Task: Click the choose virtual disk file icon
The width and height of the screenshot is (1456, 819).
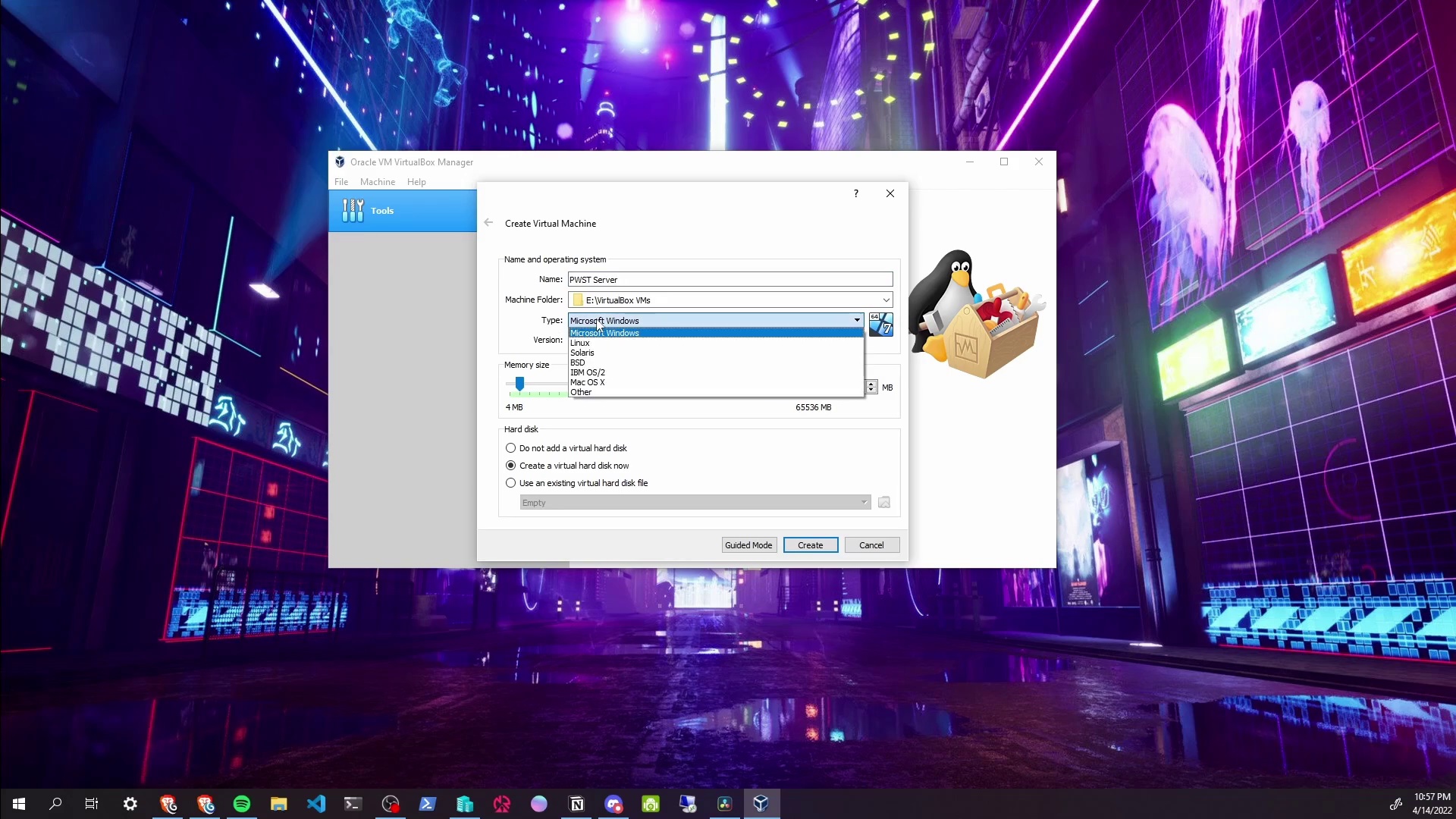Action: [x=884, y=502]
